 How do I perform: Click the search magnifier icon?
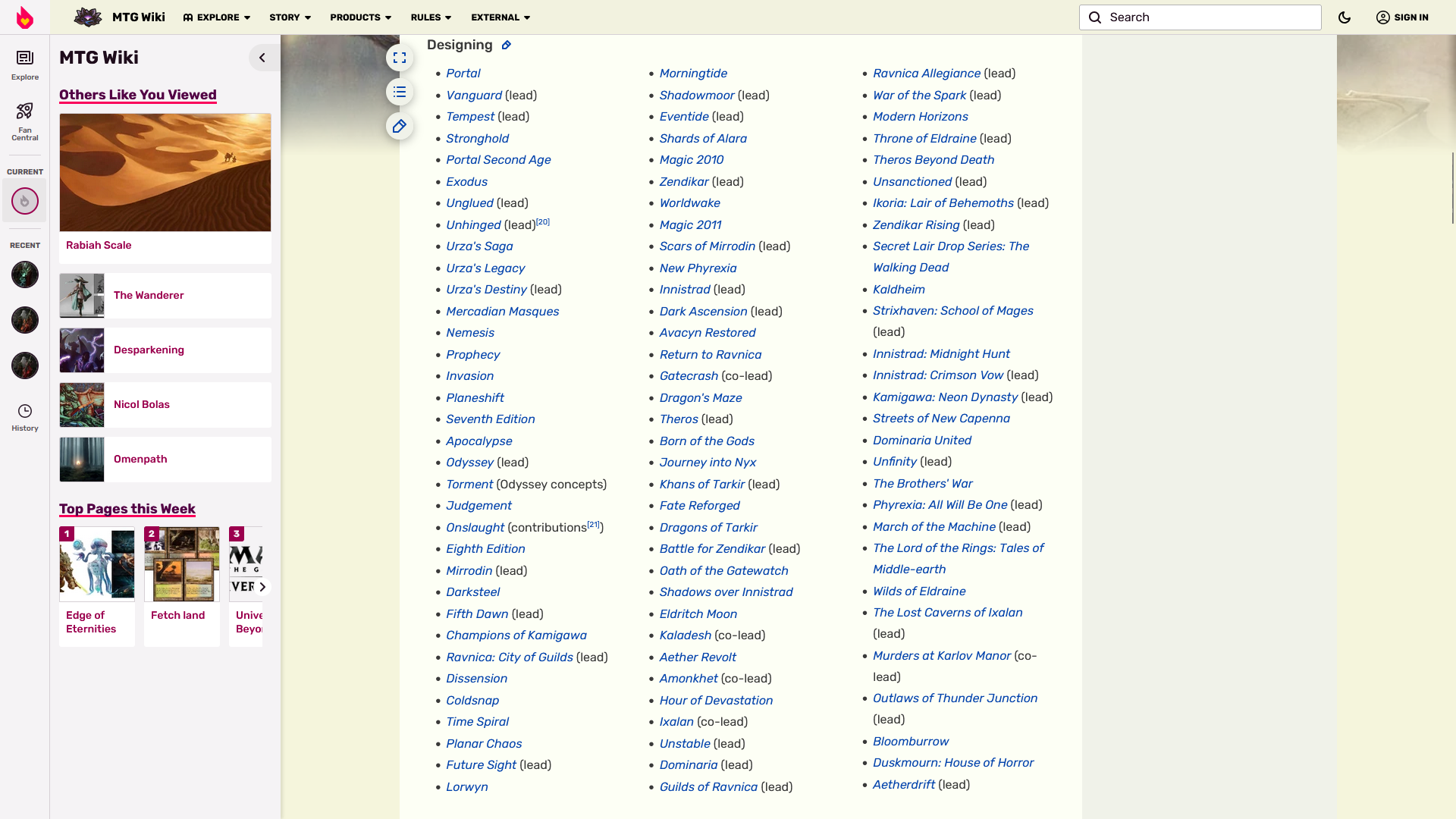click(x=1095, y=17)
